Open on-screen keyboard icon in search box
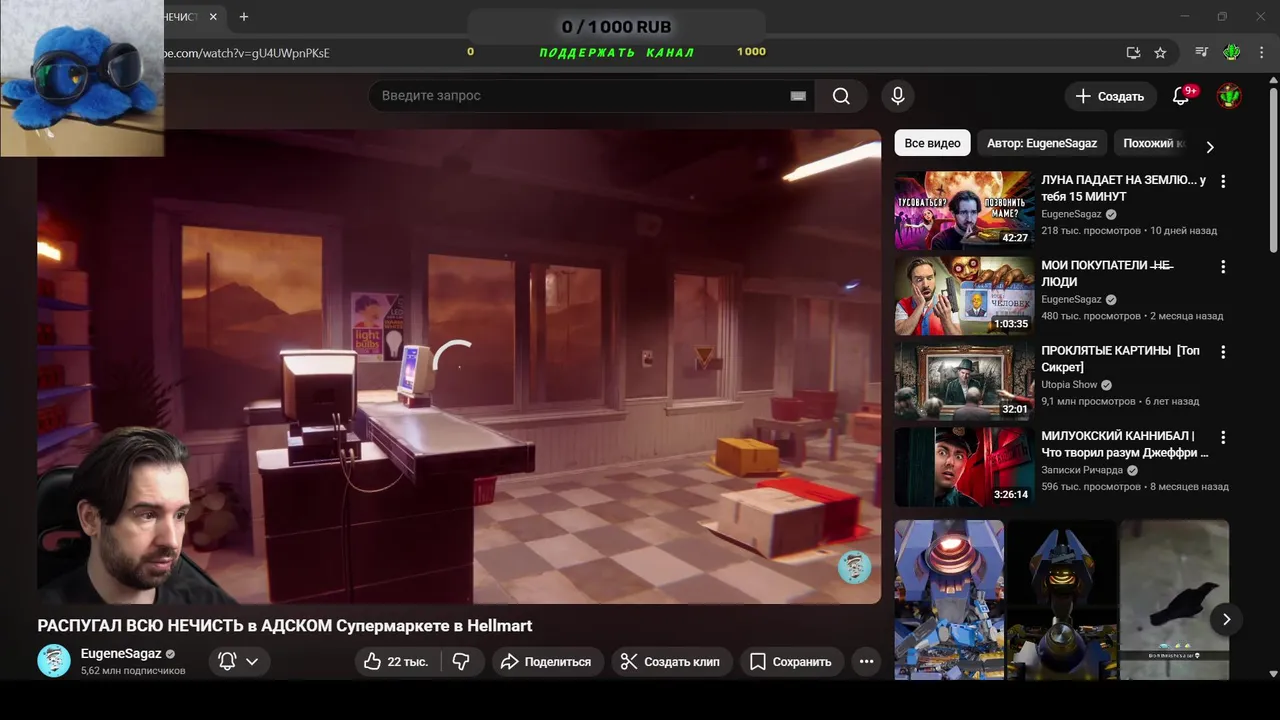 point(798,96)
